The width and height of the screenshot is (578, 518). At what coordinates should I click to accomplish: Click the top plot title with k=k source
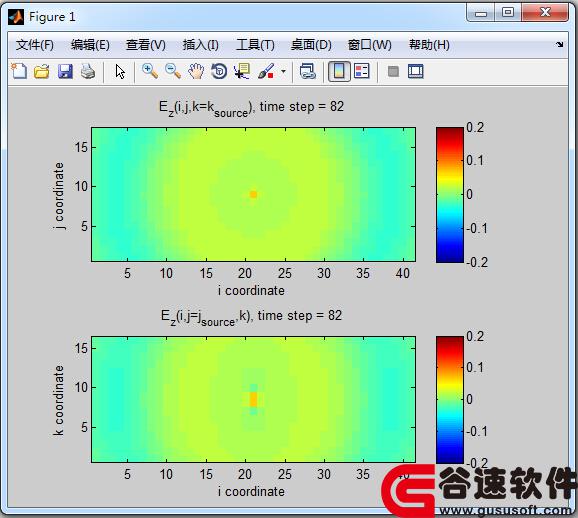click(251, 108)
